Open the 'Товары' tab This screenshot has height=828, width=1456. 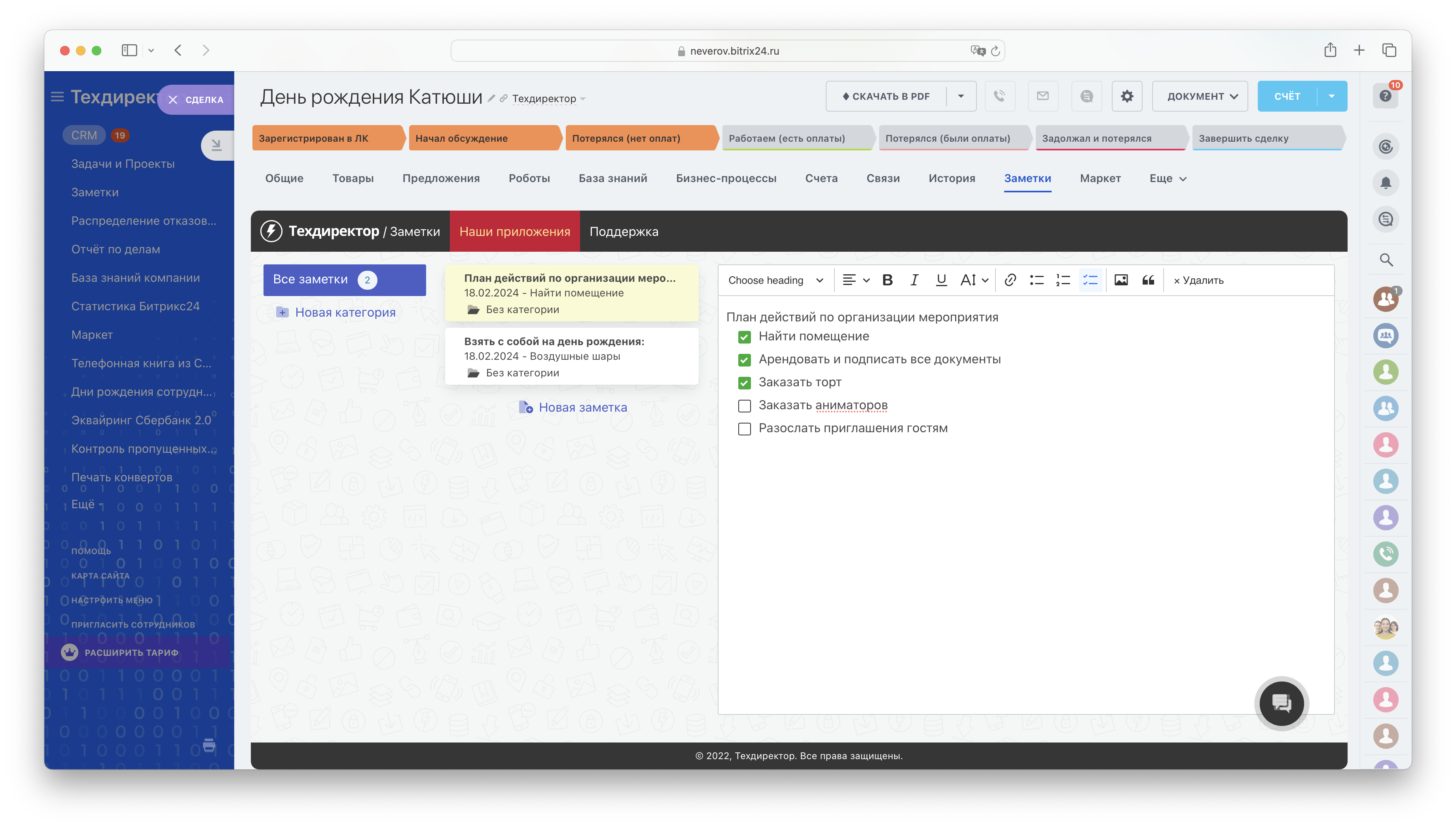coord(353,179)
